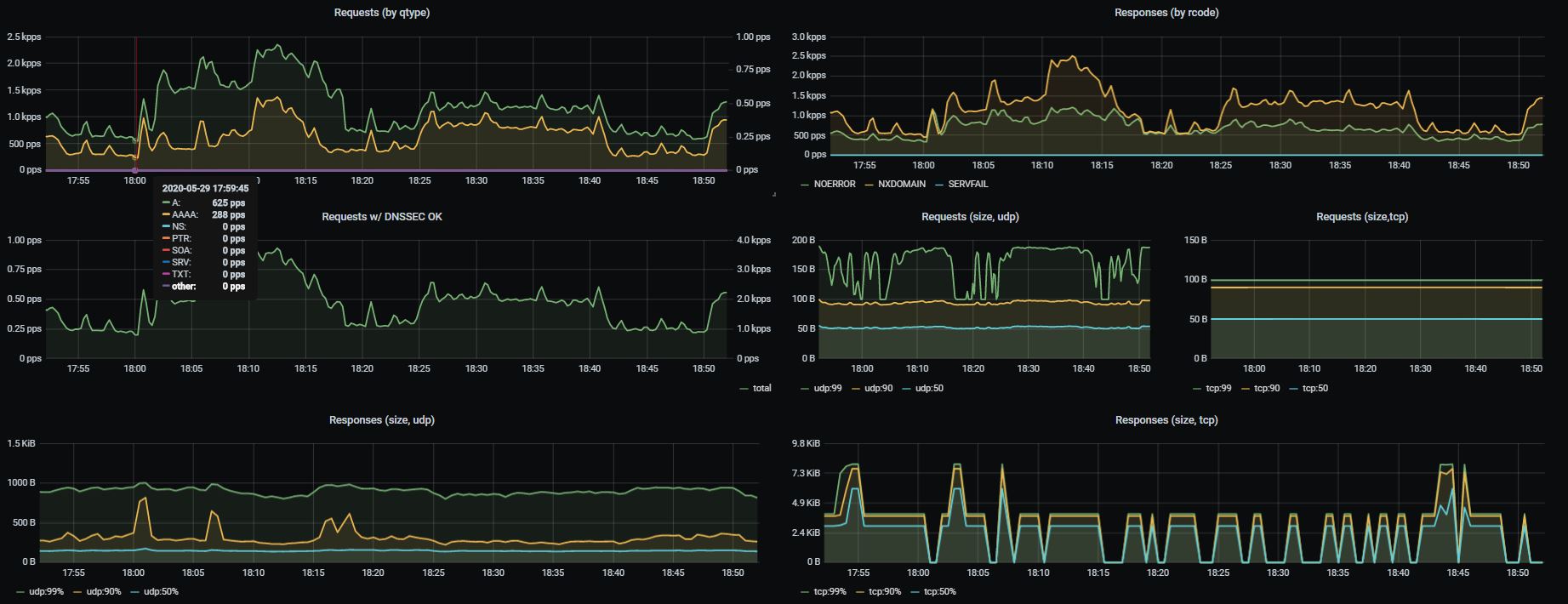Viewport: 1568px width, 604px height.
Task: Click the green color line beside total
Action: coord(744,389)
